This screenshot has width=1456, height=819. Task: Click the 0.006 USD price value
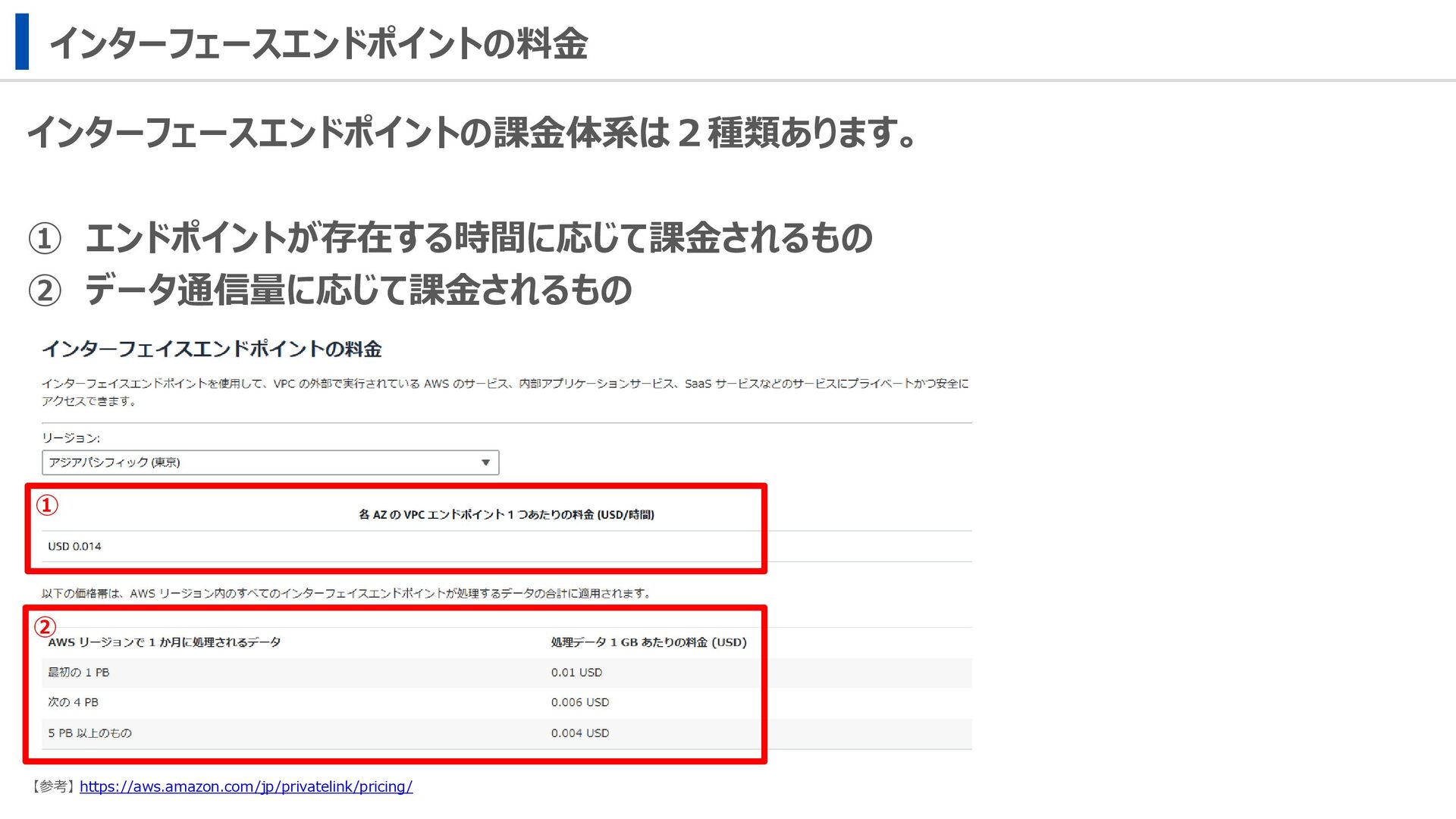pyautogui.click(x=579, y=702)
